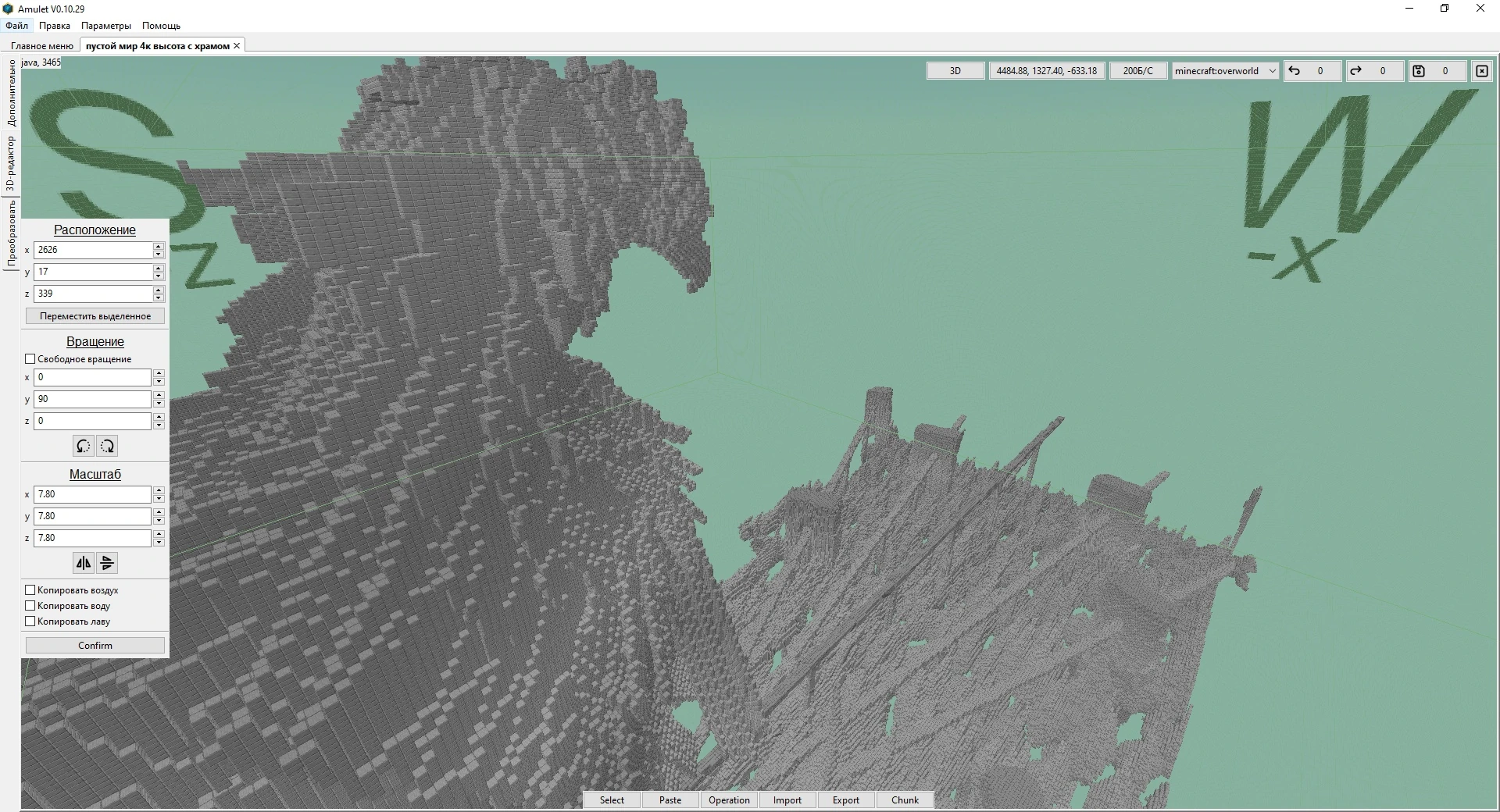Click the 'java, 3465' version label
This screenshot has height=812, width=1500.
41,62
